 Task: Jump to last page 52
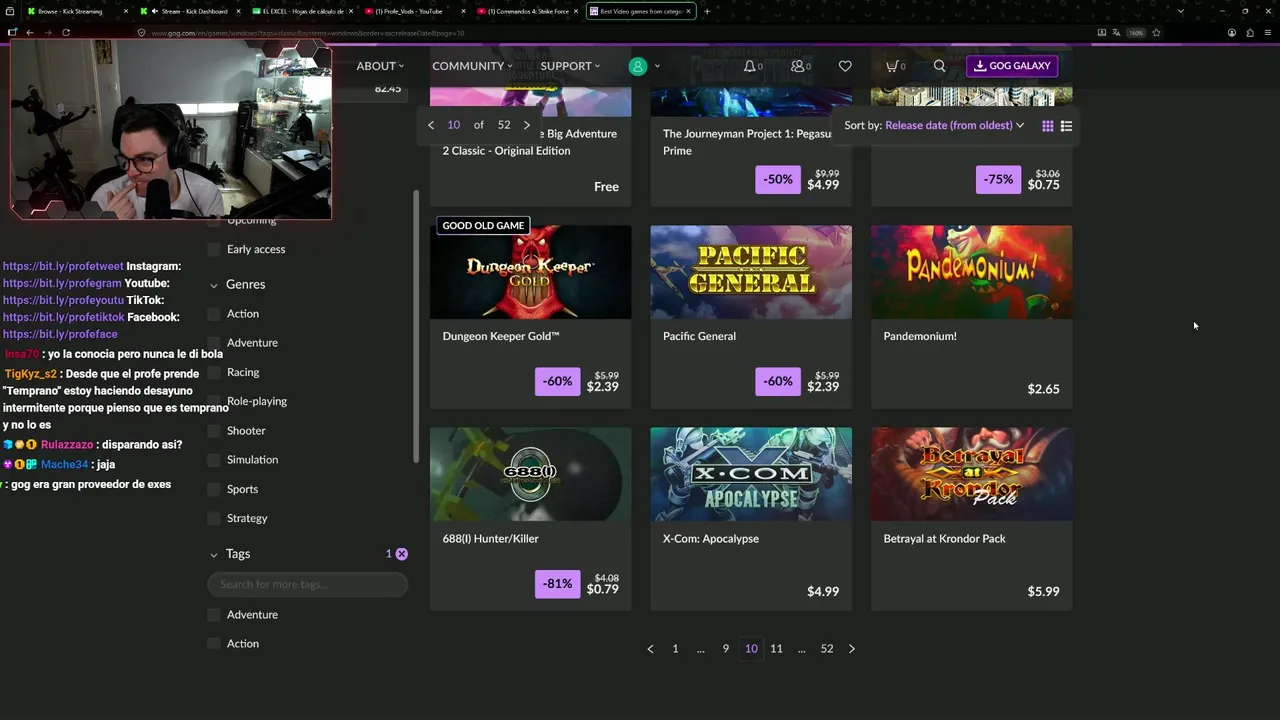(827, 649)
